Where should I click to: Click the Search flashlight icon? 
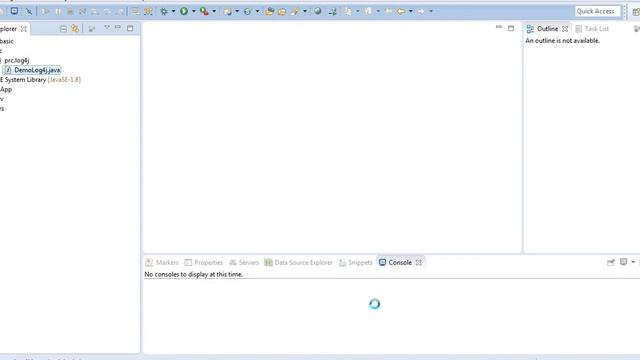pos(295,11)
